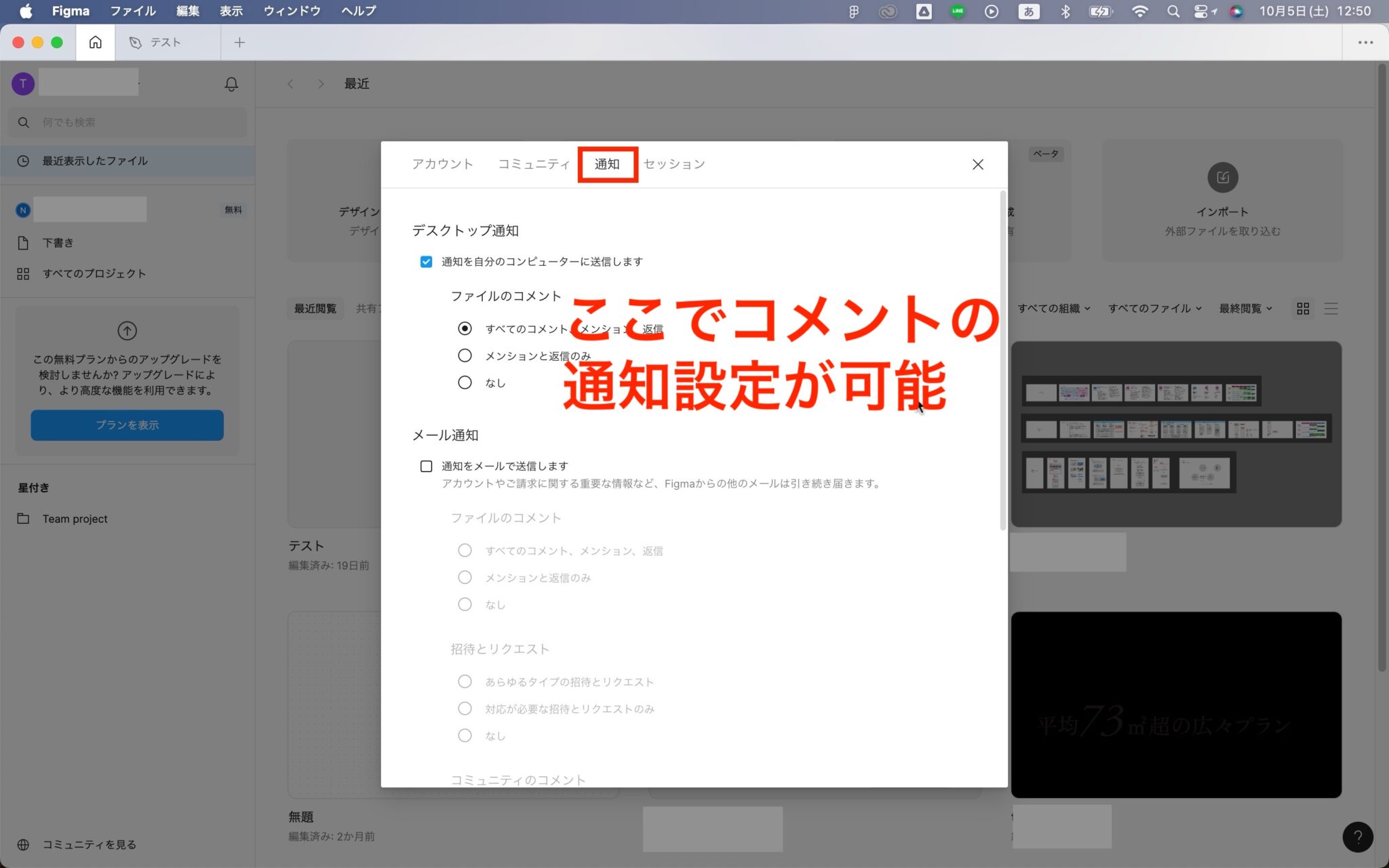Open 最近表示したファイル in sidebar
Screen dimensions: 1389x868
point(128,161)
